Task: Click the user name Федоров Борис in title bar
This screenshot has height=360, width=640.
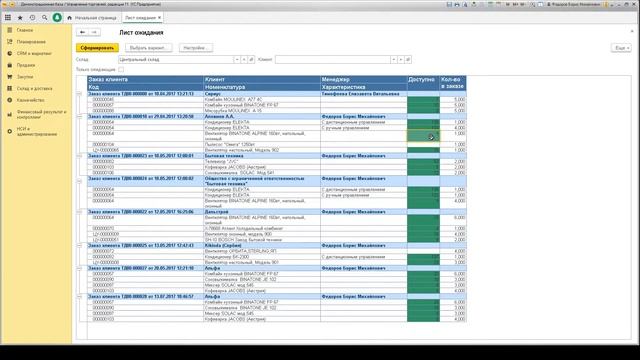Action: click(x=577, y=4)
